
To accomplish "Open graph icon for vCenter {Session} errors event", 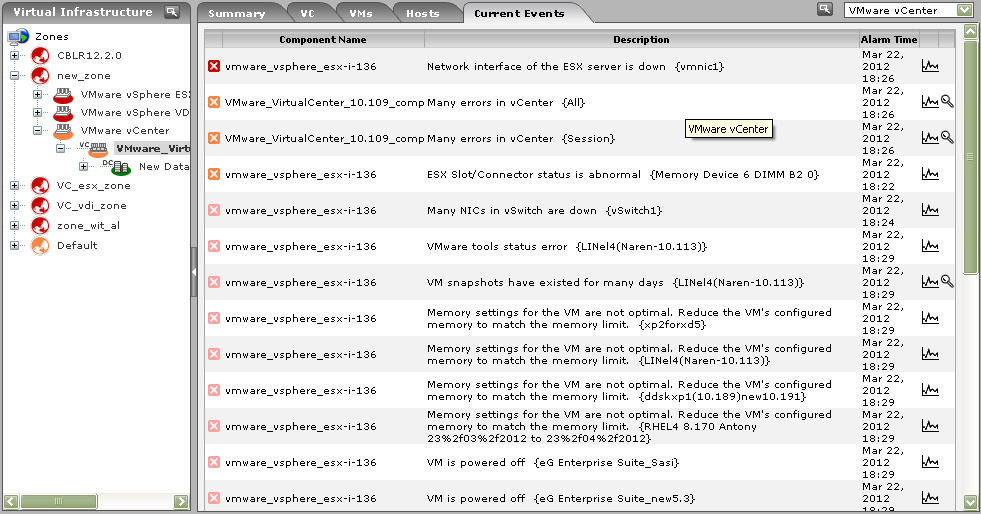I will (x=930, y=138).
